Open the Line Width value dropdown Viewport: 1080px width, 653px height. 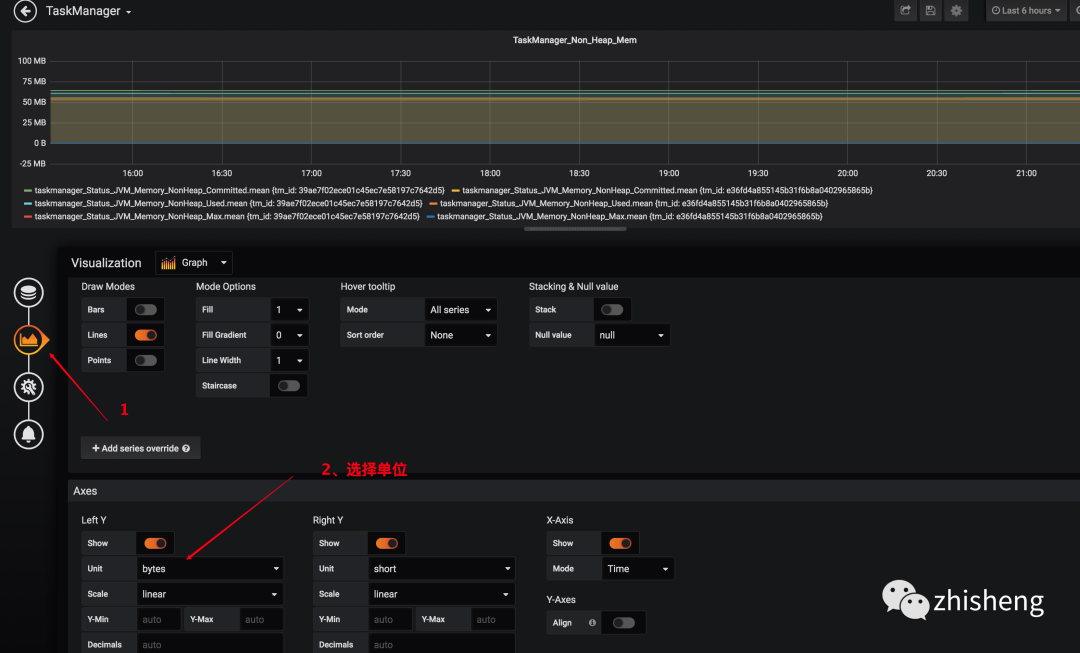point(289,360)
